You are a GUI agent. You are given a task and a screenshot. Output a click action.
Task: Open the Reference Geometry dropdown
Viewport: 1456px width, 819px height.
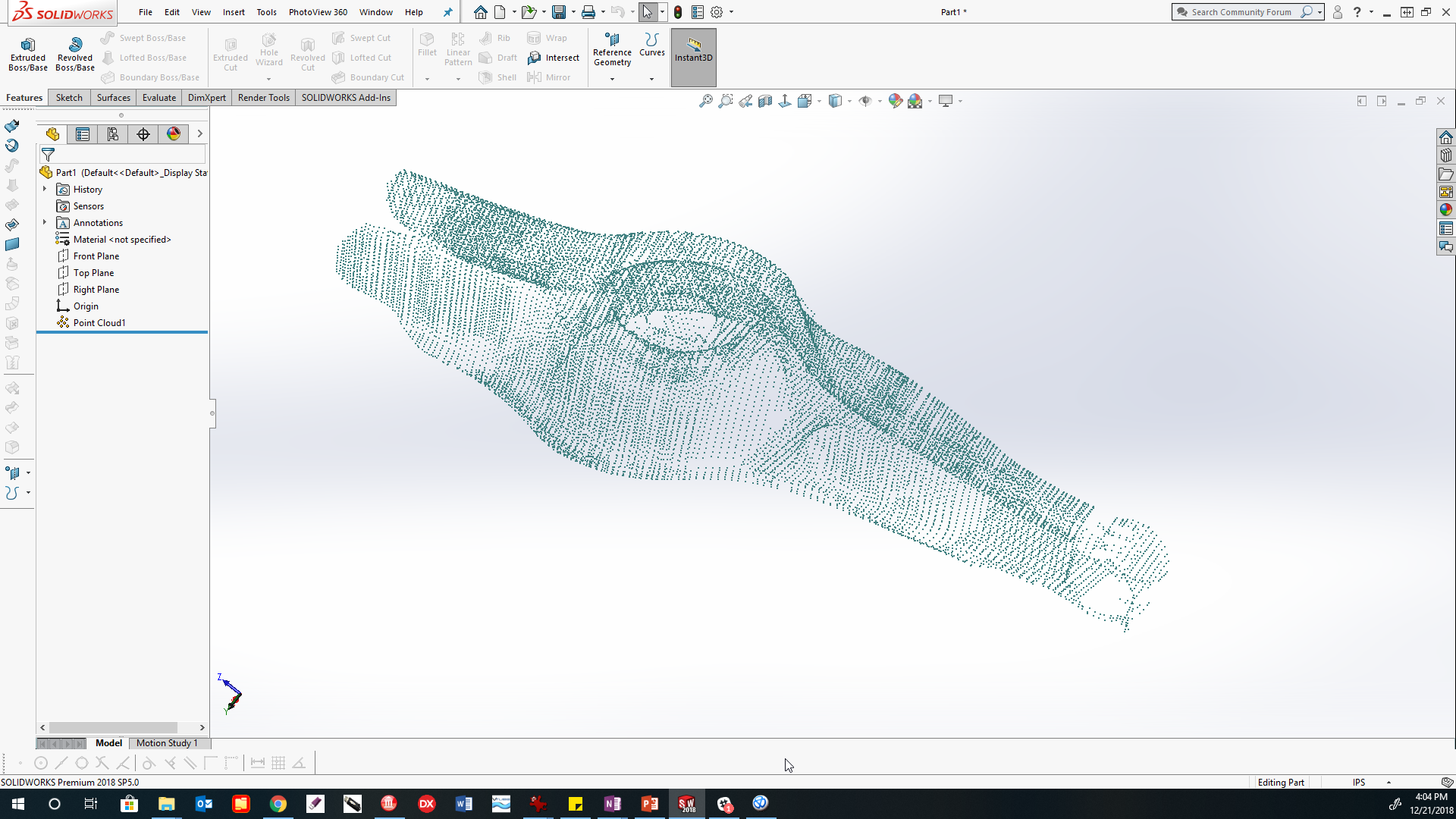pyautogui.click(x=612, y=79)
